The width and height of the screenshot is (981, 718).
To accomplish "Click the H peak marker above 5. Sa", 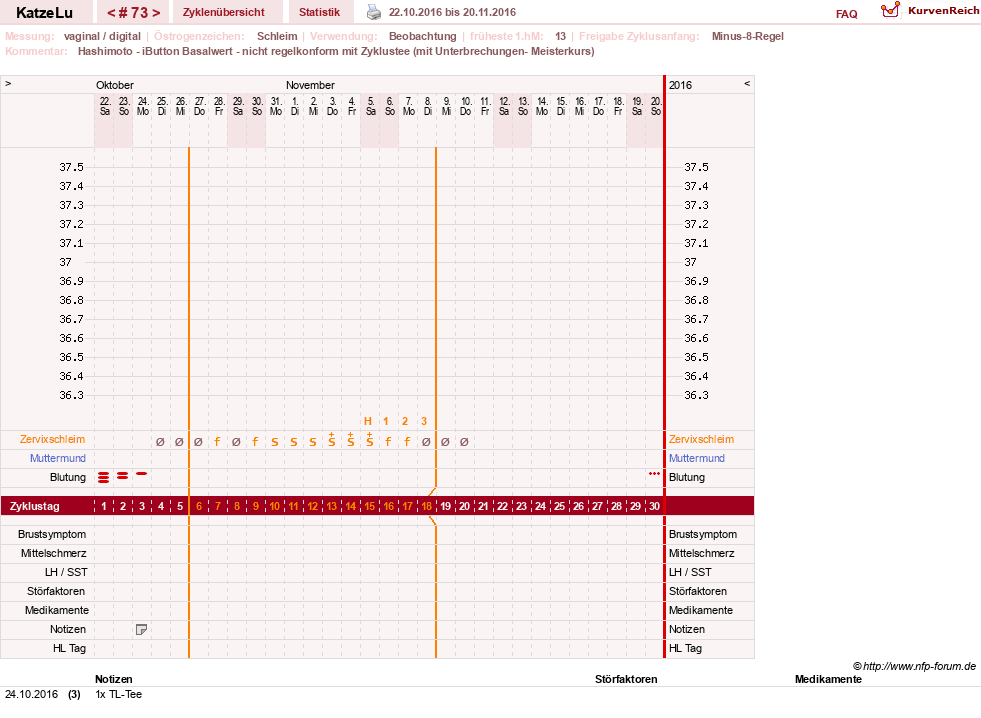I will point(368,422).
